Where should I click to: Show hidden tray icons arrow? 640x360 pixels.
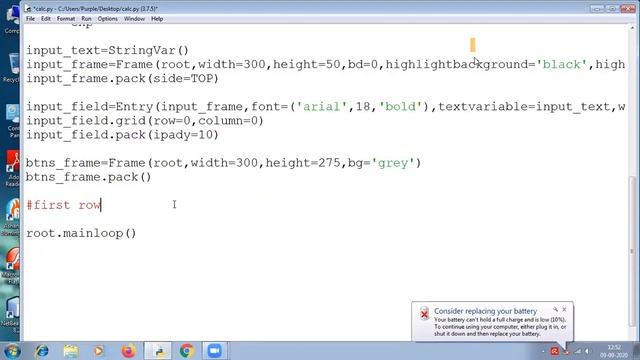543,351
